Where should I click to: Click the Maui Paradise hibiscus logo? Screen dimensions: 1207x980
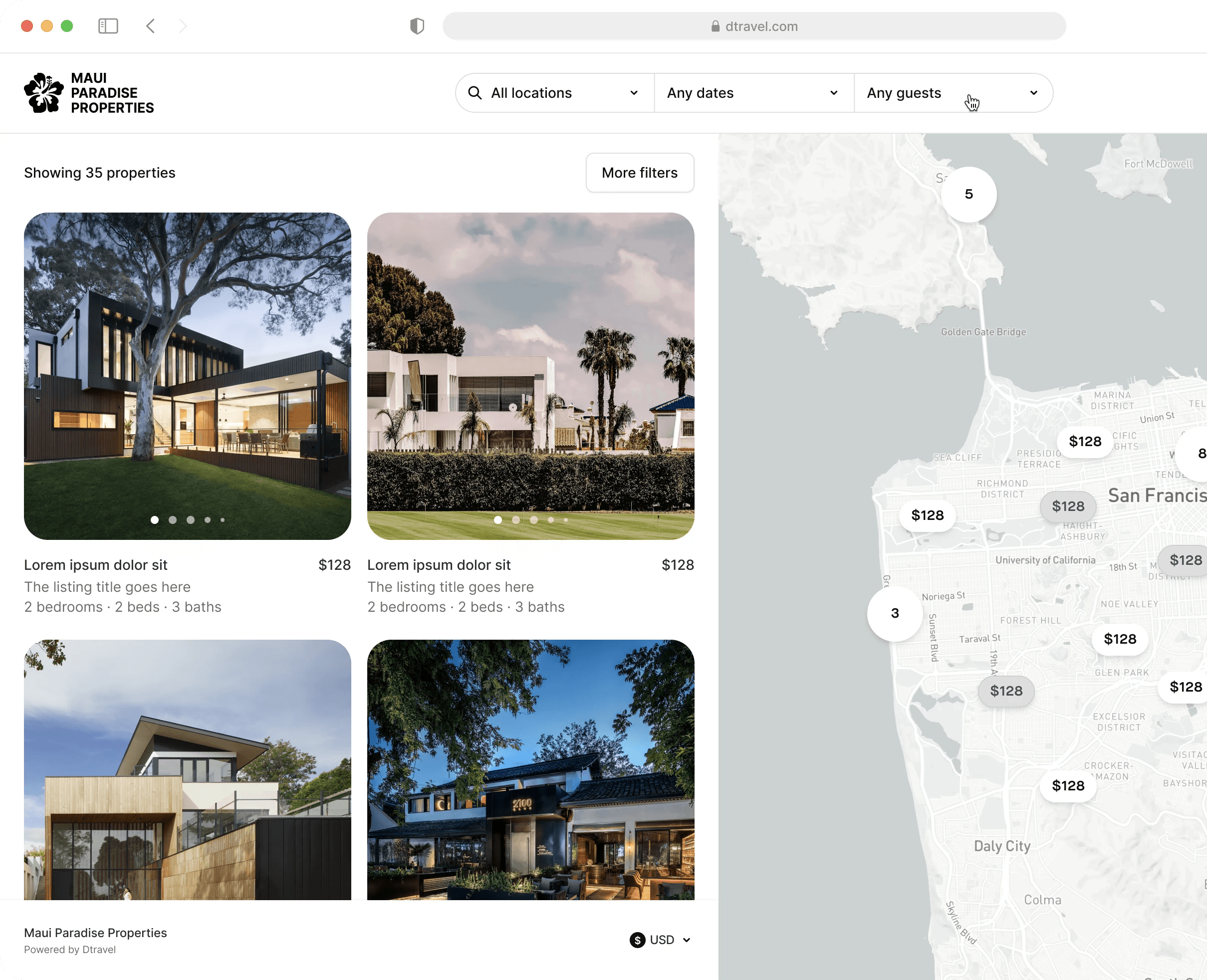click(x=43, y=93)
